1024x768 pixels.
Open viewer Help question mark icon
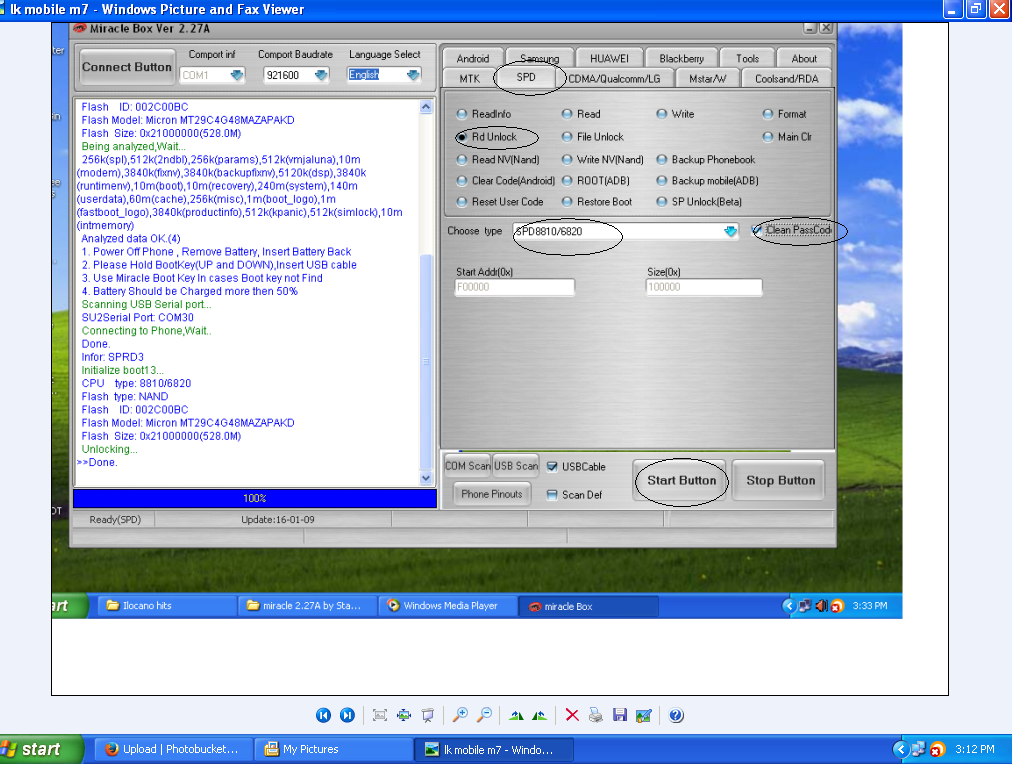tap(677, 715)
